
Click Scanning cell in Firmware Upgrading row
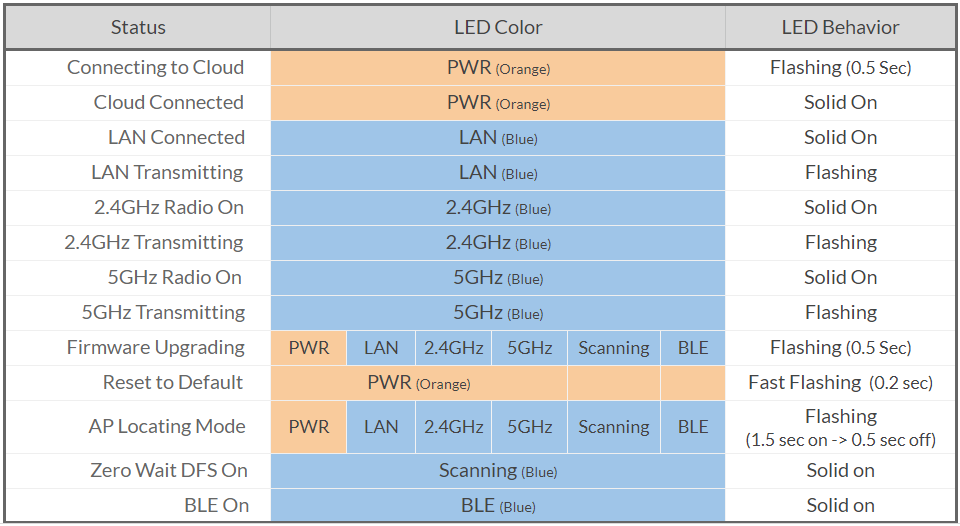[x=613, y=348]
